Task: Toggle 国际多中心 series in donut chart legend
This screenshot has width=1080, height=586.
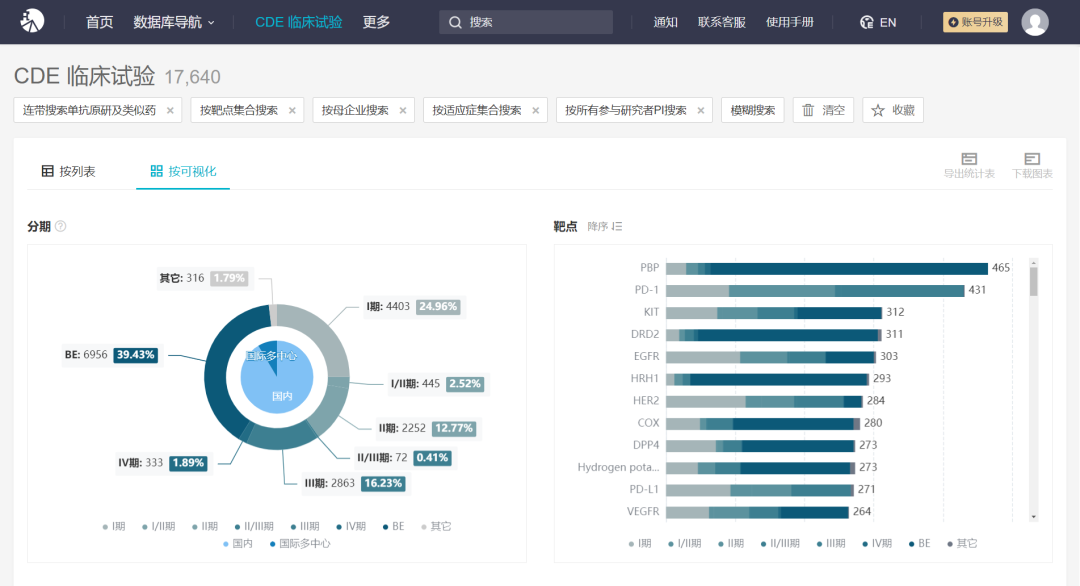Action: [300, 544]
